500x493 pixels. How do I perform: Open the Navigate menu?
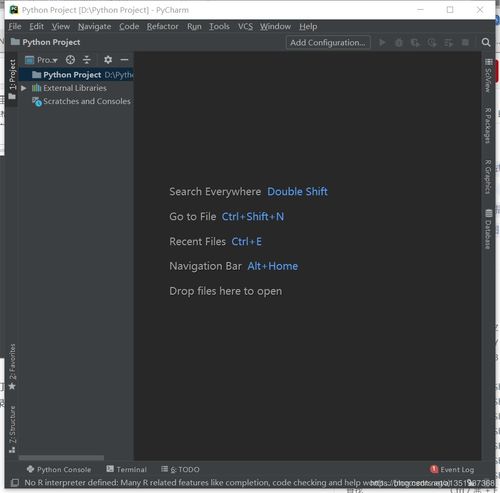95,26
